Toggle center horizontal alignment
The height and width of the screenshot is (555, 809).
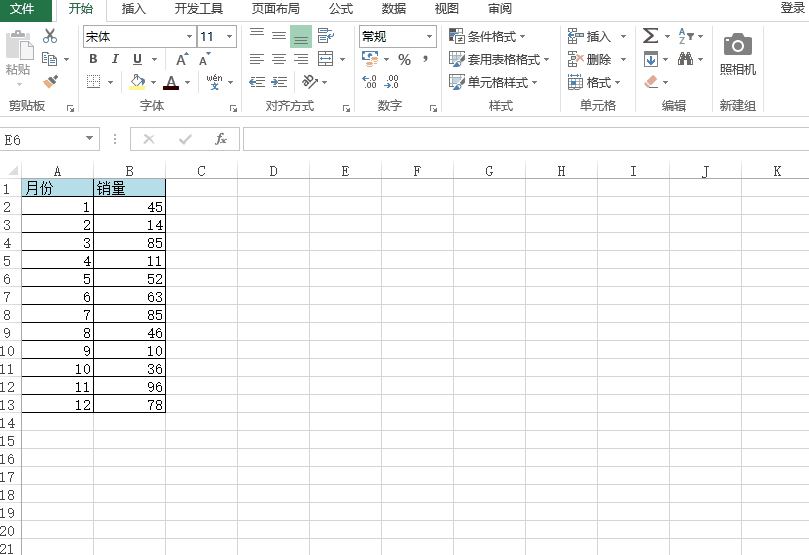point(279,59)
